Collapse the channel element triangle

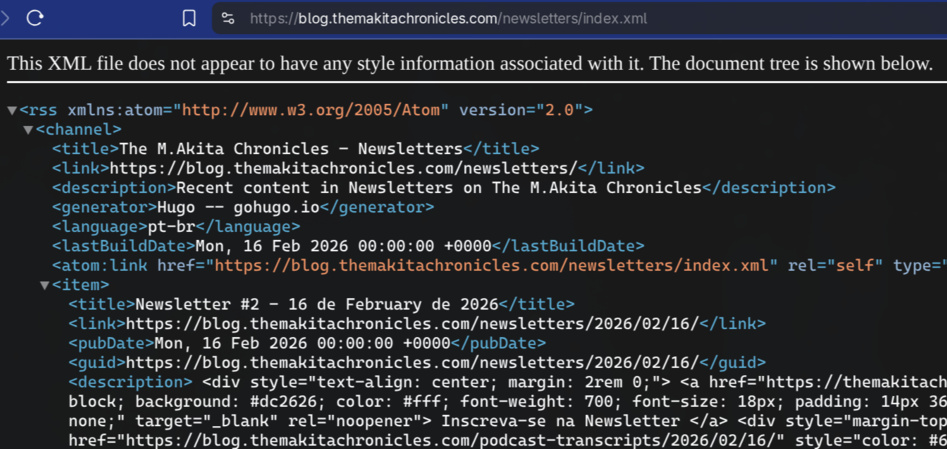pyautogui.click(x=28, y=130)
